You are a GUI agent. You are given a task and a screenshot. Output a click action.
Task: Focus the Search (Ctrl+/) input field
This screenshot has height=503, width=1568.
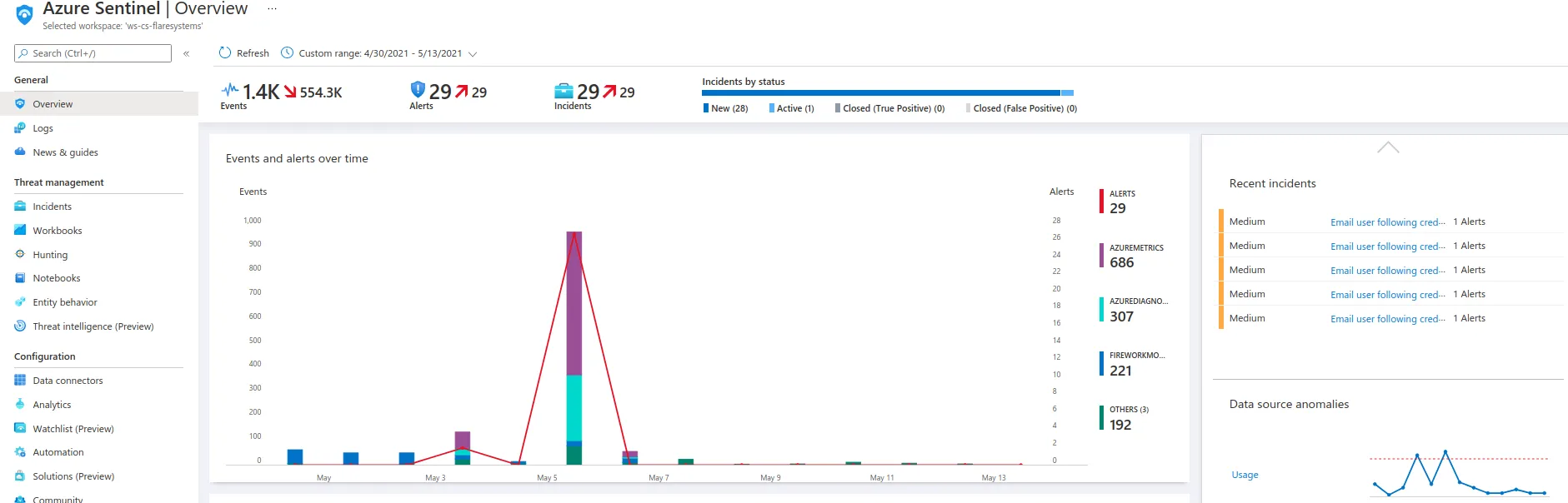click(93, 53)
